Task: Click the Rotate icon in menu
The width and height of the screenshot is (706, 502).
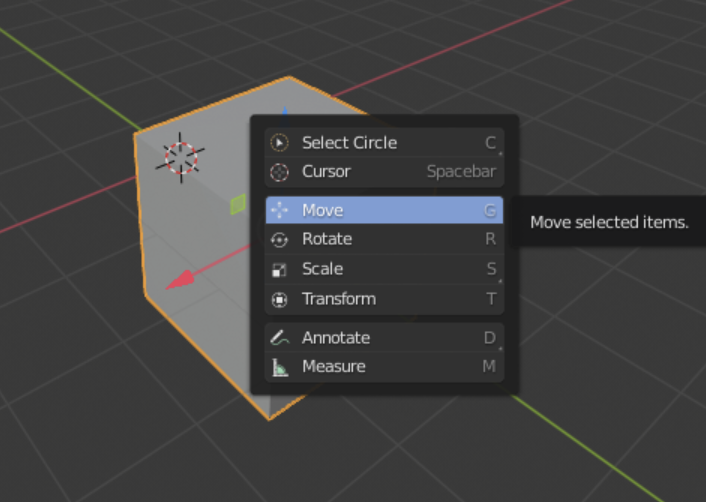Action: (279, 240)
